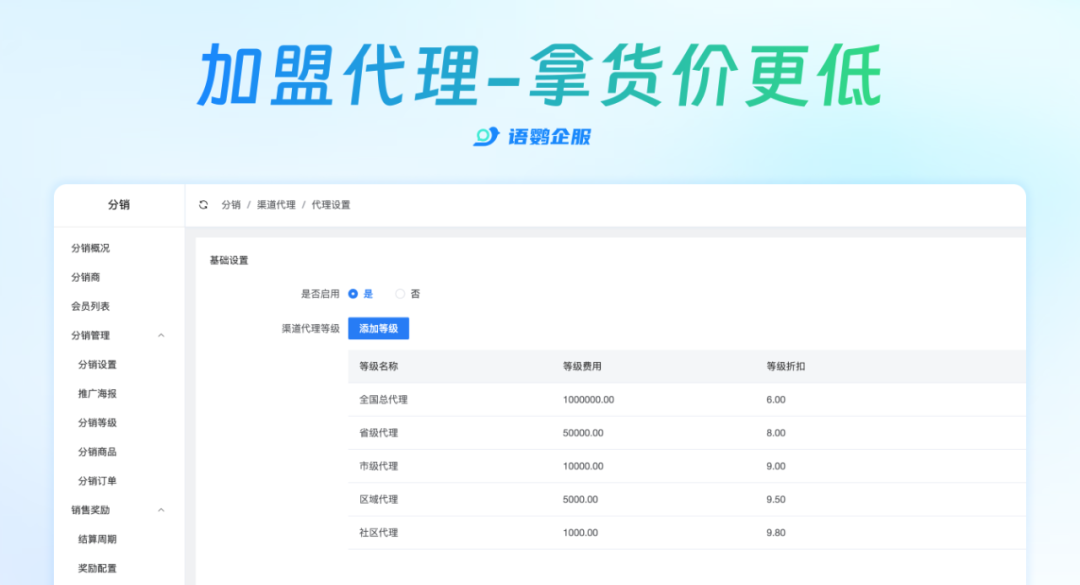Select the 是 radio button
The width and height of the screenshot is (1080, 585).
click(353, 294)
